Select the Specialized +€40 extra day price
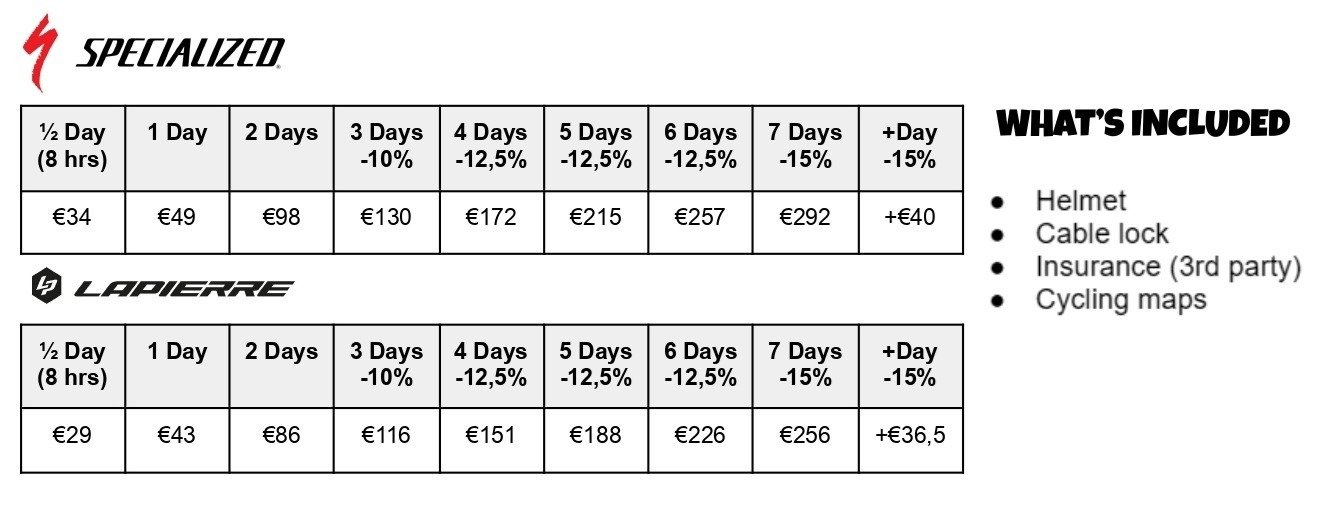 click(910, 217)
